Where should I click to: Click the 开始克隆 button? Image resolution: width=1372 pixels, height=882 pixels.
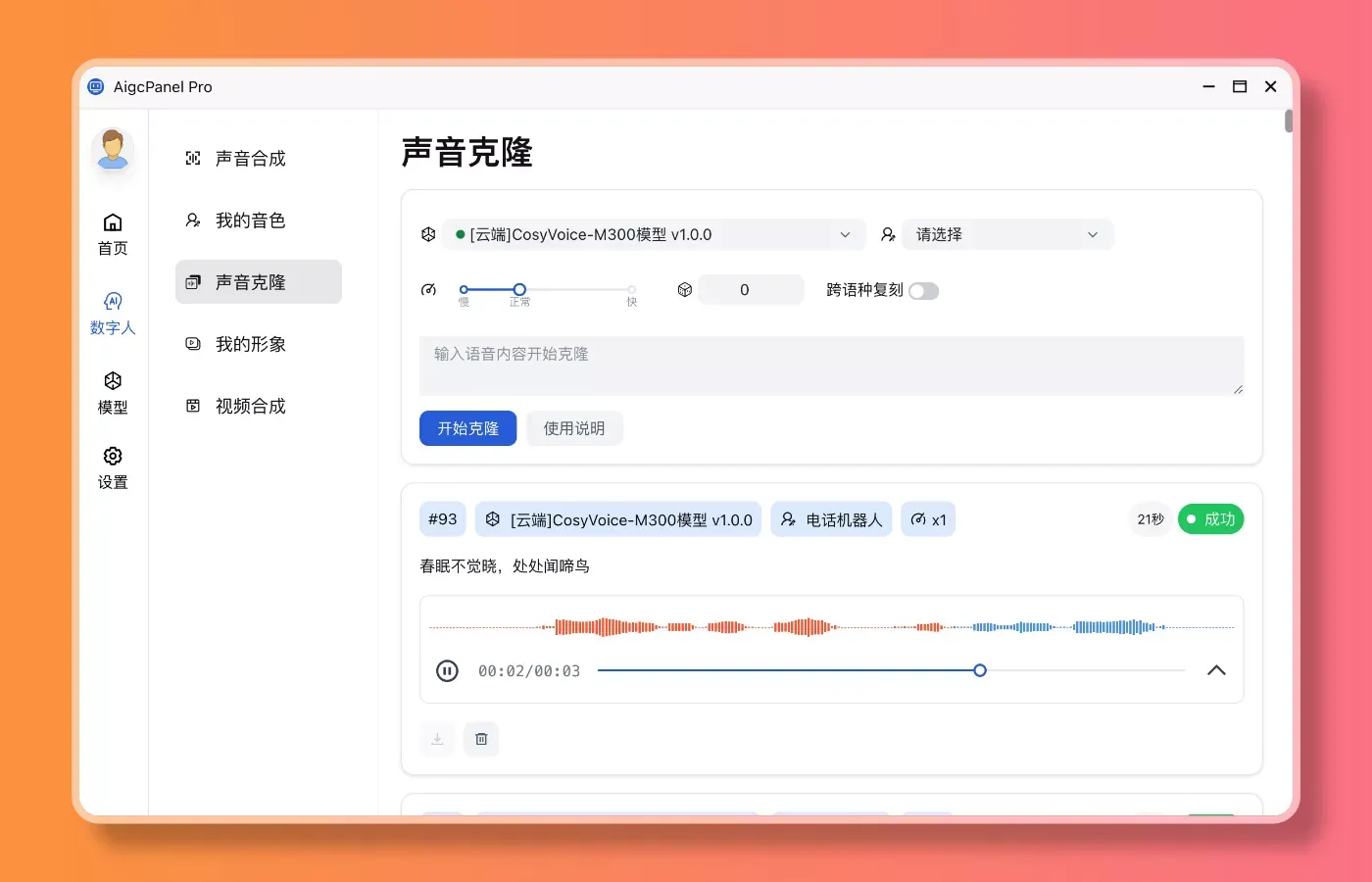pyautogui.click(x=467, y=428)
